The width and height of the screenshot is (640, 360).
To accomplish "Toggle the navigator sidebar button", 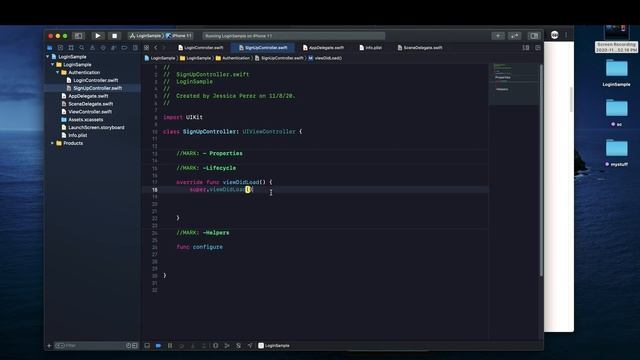I will [x=78, y=36].
